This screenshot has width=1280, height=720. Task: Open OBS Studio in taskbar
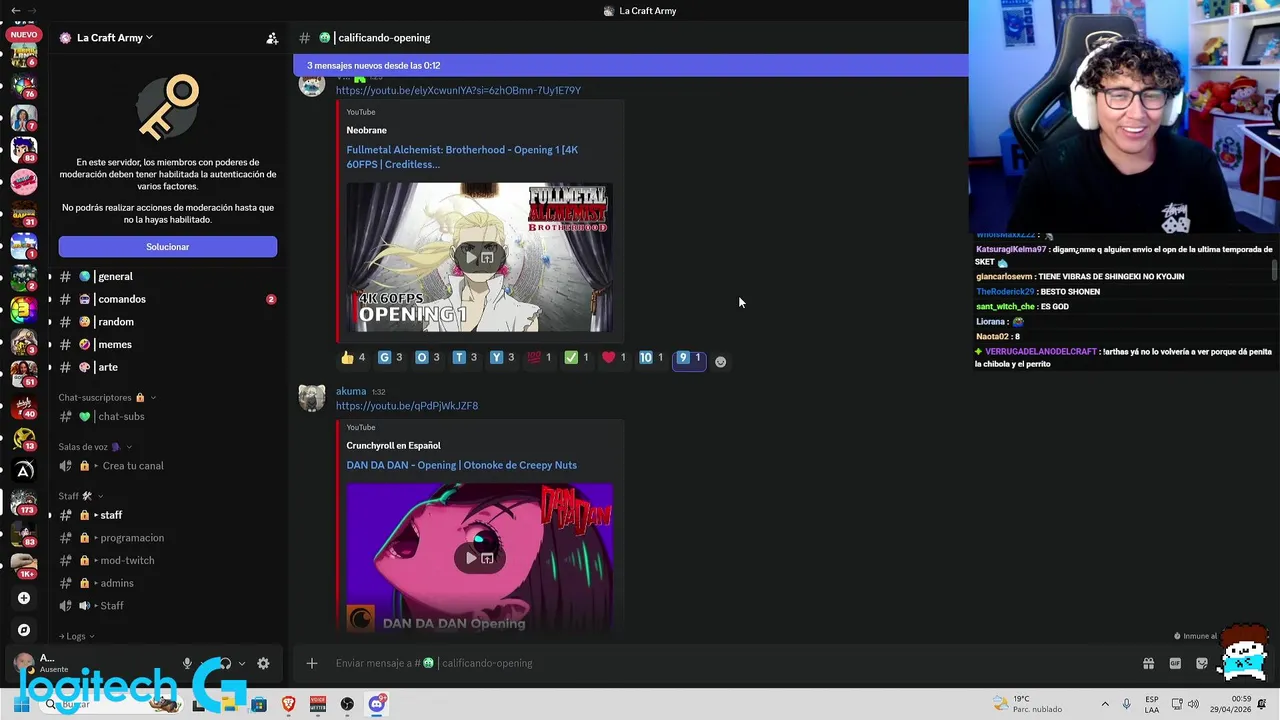pyautogui.click(x=347, y=705)
